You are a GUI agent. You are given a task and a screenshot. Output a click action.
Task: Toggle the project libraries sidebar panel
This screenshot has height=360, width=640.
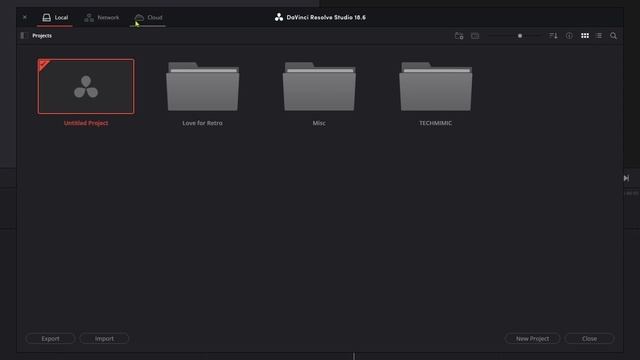point(24,36)
